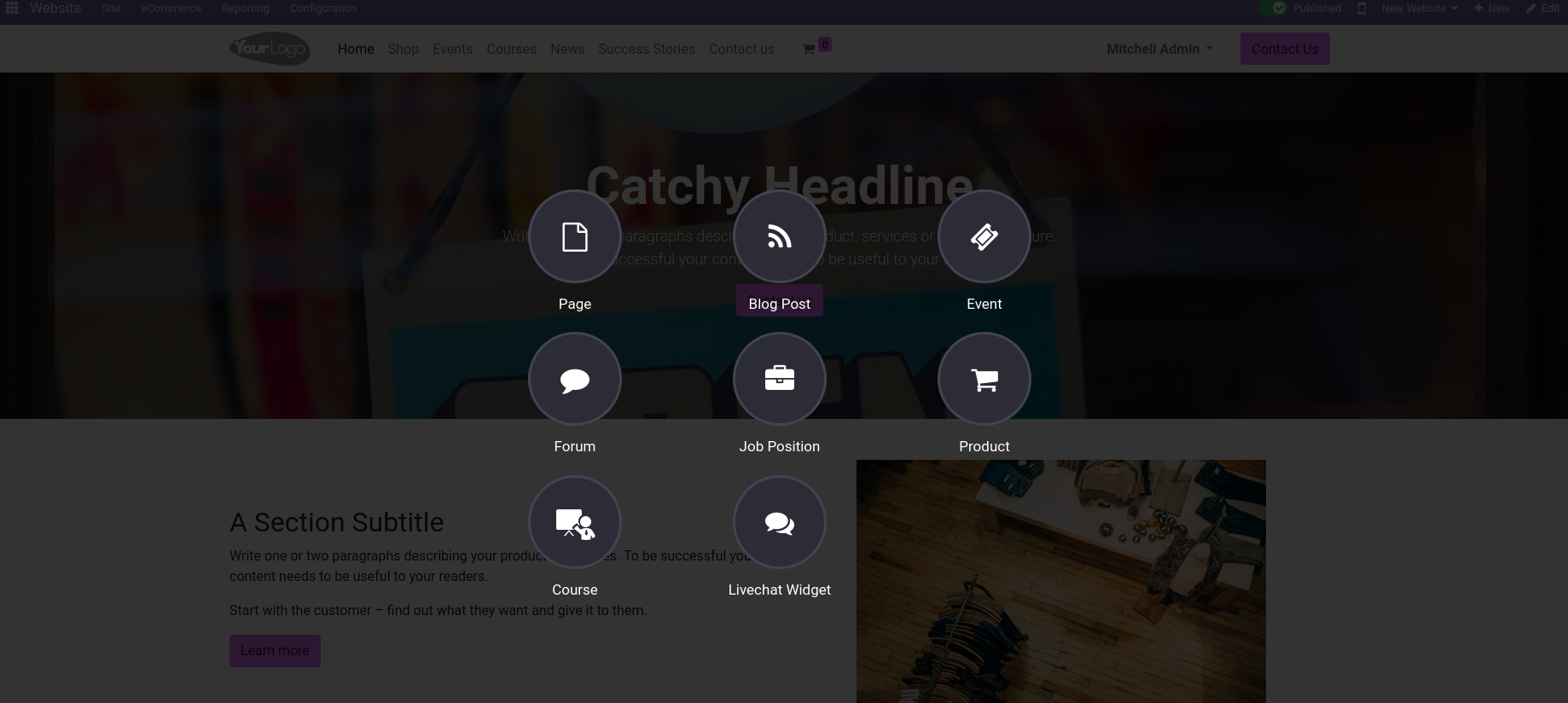Open the News nav link
Image resolution: width=1568 pixels, height=703 pixels.
[567, 49]
